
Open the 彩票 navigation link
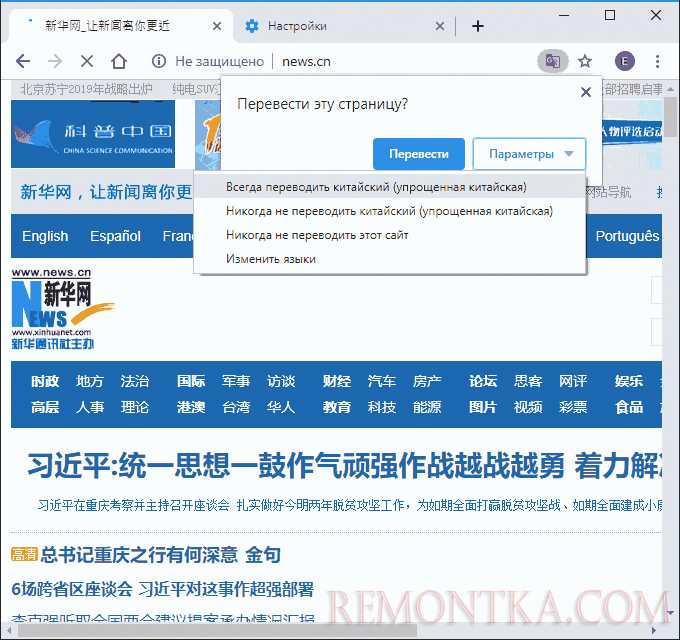point(573,407)
